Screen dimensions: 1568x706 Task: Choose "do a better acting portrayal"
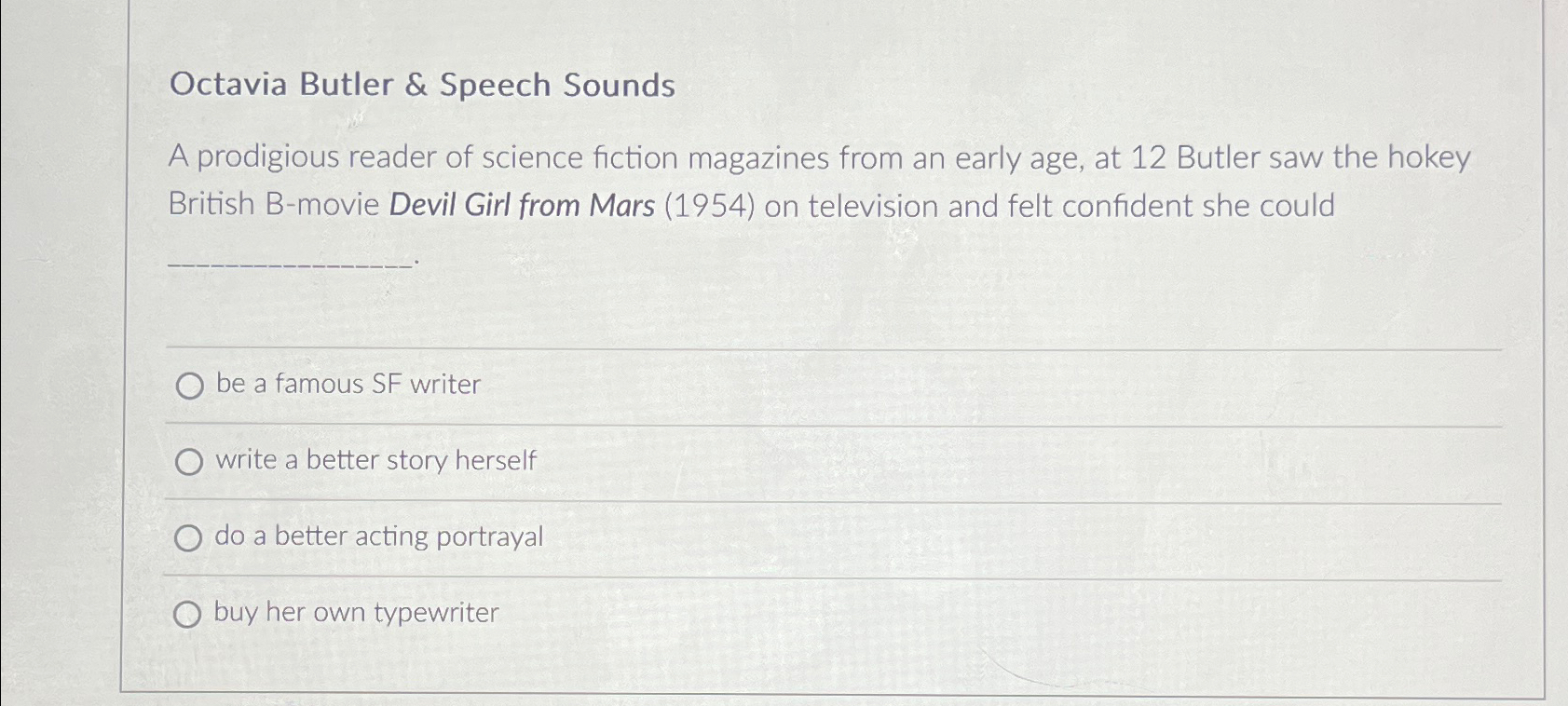(191, 536)
